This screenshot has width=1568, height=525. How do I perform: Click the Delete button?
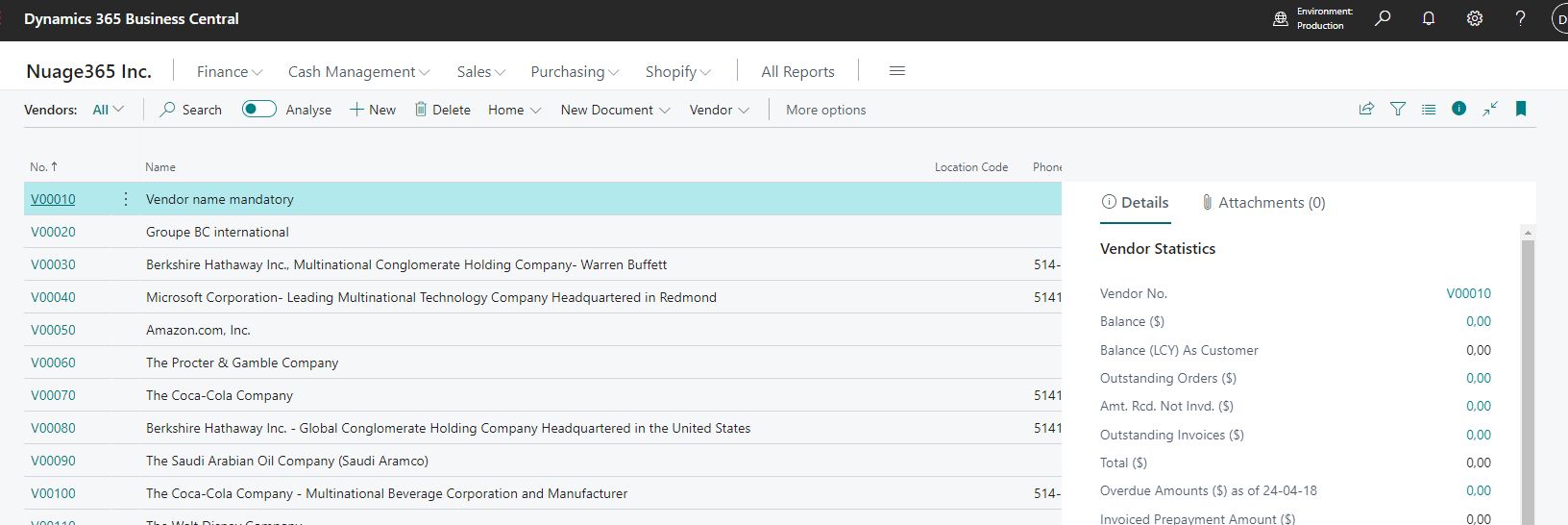[442, 111]
